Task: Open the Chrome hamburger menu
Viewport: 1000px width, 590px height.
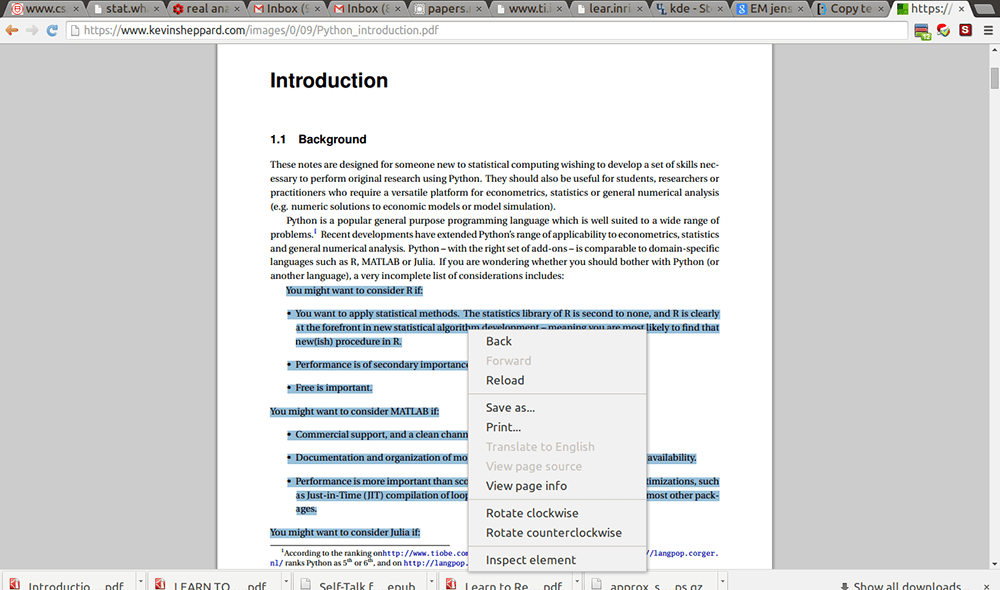Action: (988, 30)
